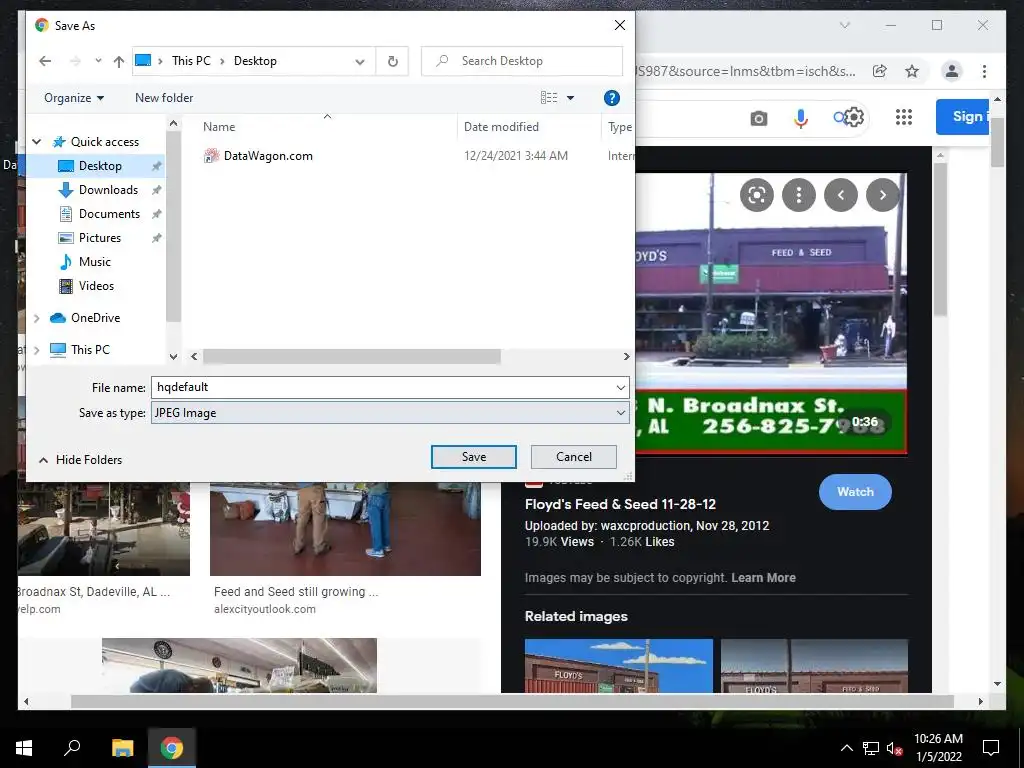Open Save as type combo box
This screenshot has width=1024, height=768.
point(390,413)
